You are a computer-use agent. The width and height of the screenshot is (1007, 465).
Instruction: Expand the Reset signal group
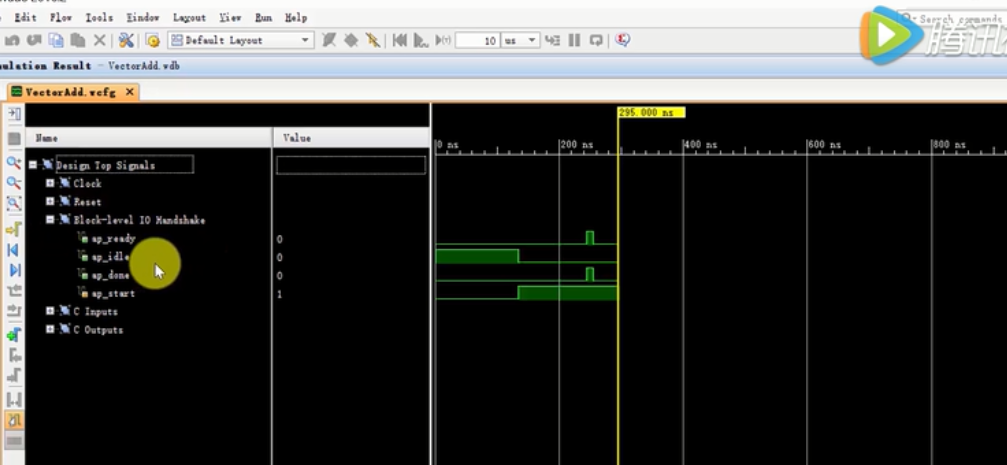click(50, 201)
